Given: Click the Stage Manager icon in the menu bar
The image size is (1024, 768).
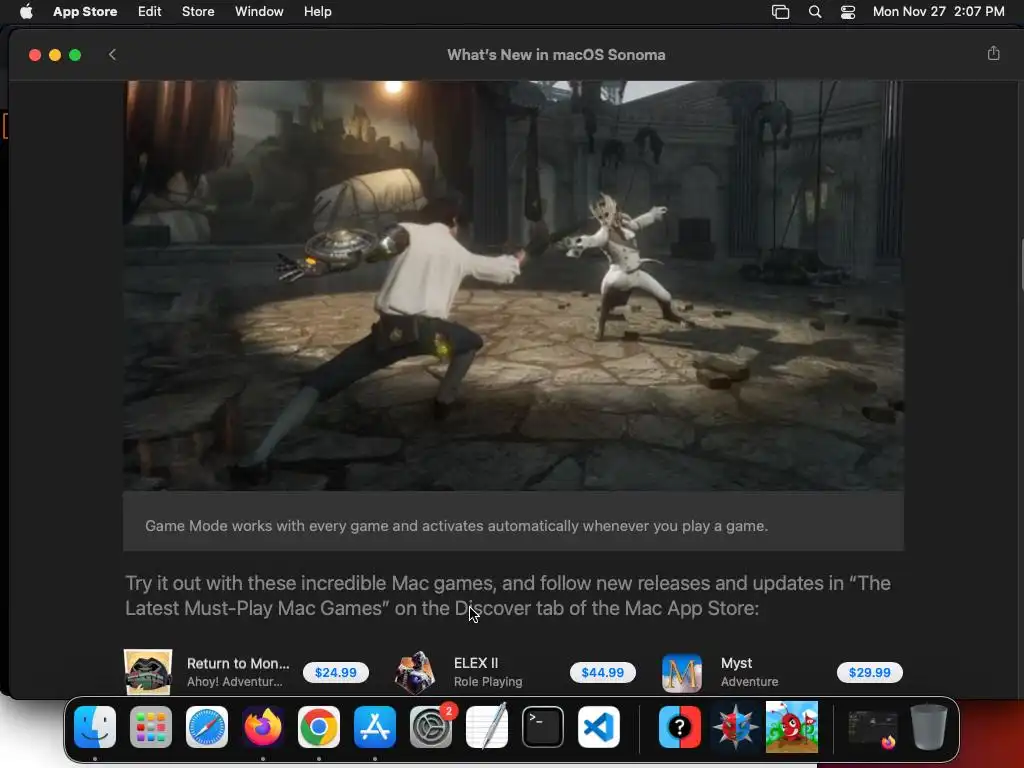Looking at the screenshot, I should tap(780, 12).
